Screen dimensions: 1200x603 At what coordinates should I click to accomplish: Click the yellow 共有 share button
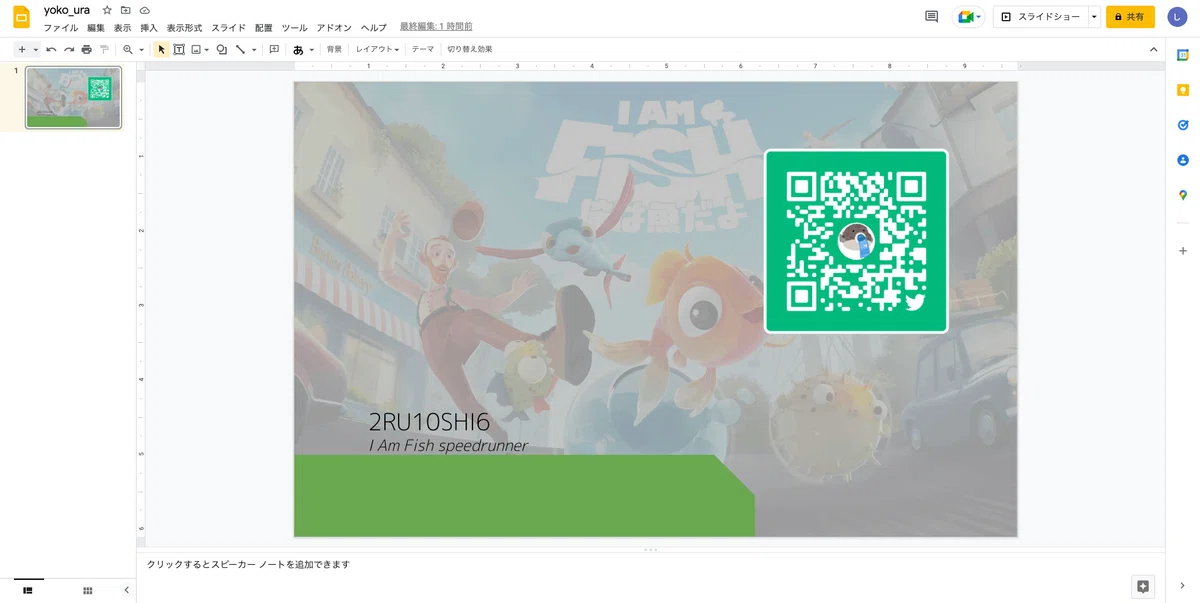(1130, 17)
